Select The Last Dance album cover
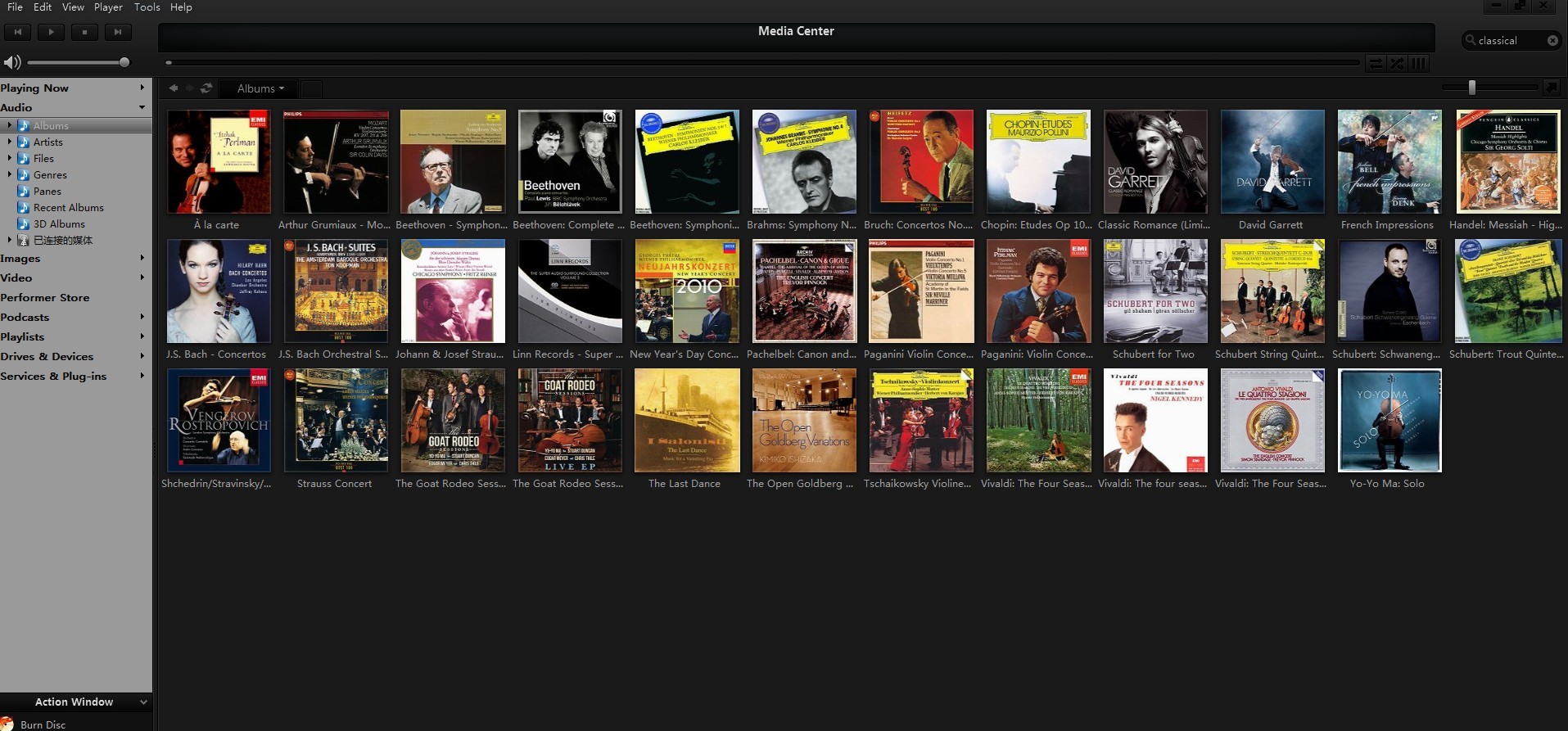Viewport: 1568px width, 731px height. pyautogui.click(x=687, y=421)
